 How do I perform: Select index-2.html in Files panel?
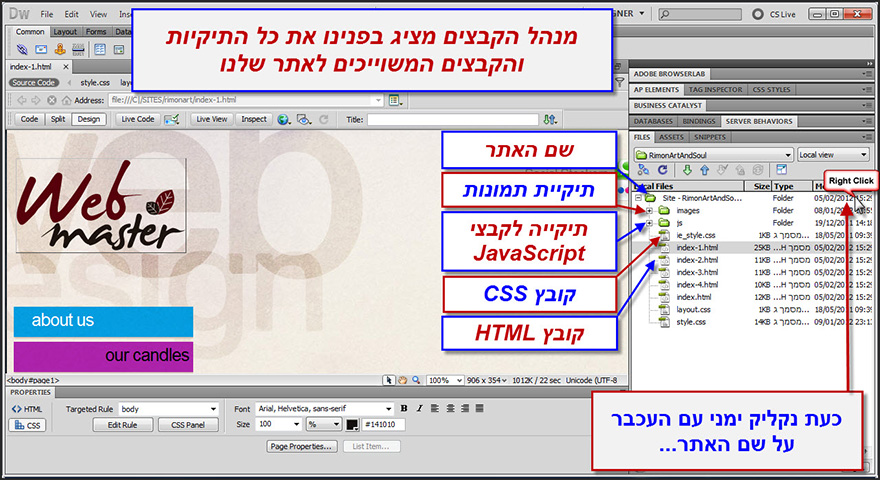pos(697,260)
